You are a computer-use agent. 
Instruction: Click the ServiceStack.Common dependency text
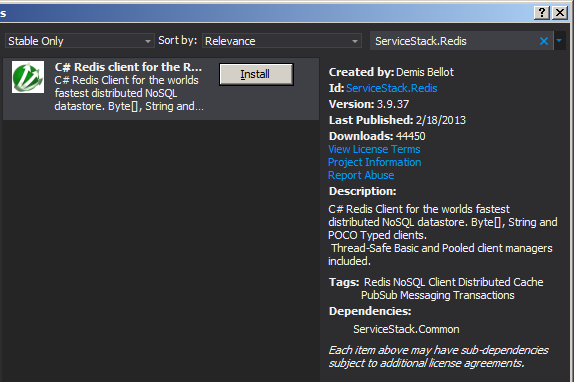(406, 329)
